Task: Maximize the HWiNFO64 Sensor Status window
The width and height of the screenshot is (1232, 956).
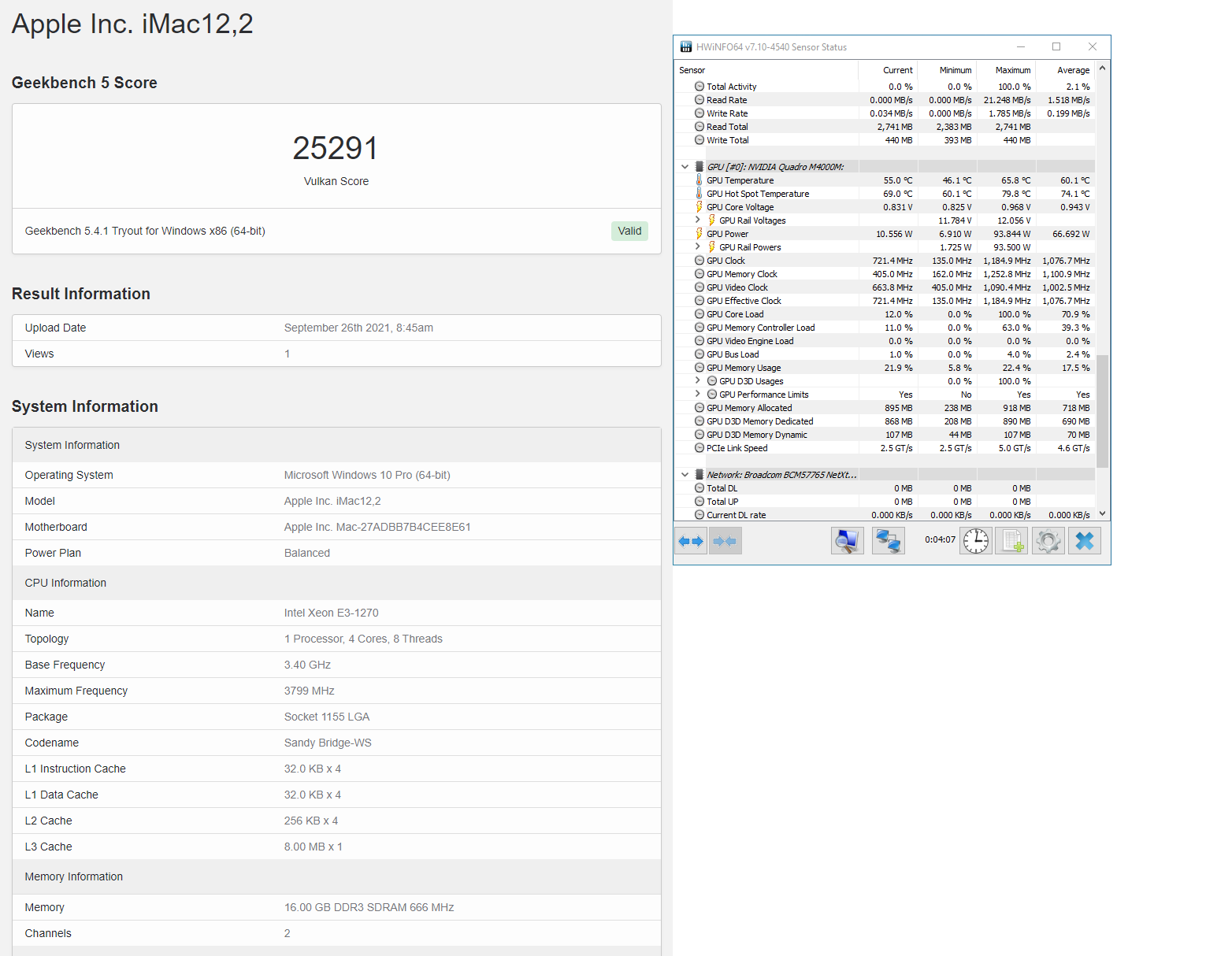Action: click(1056, 47)
